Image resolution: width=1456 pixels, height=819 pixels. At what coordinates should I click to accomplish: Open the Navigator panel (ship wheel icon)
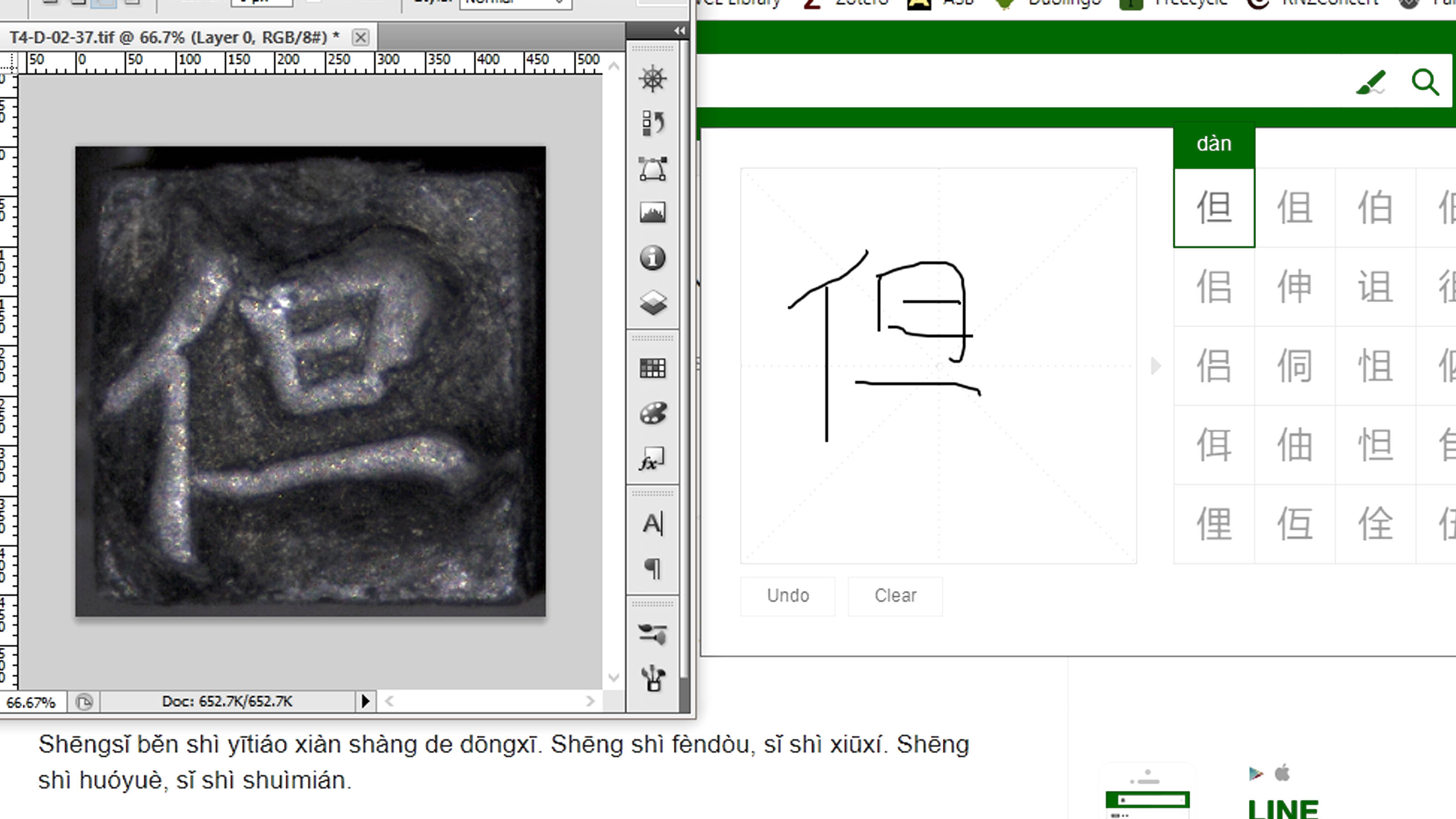[x=652, y=79]
